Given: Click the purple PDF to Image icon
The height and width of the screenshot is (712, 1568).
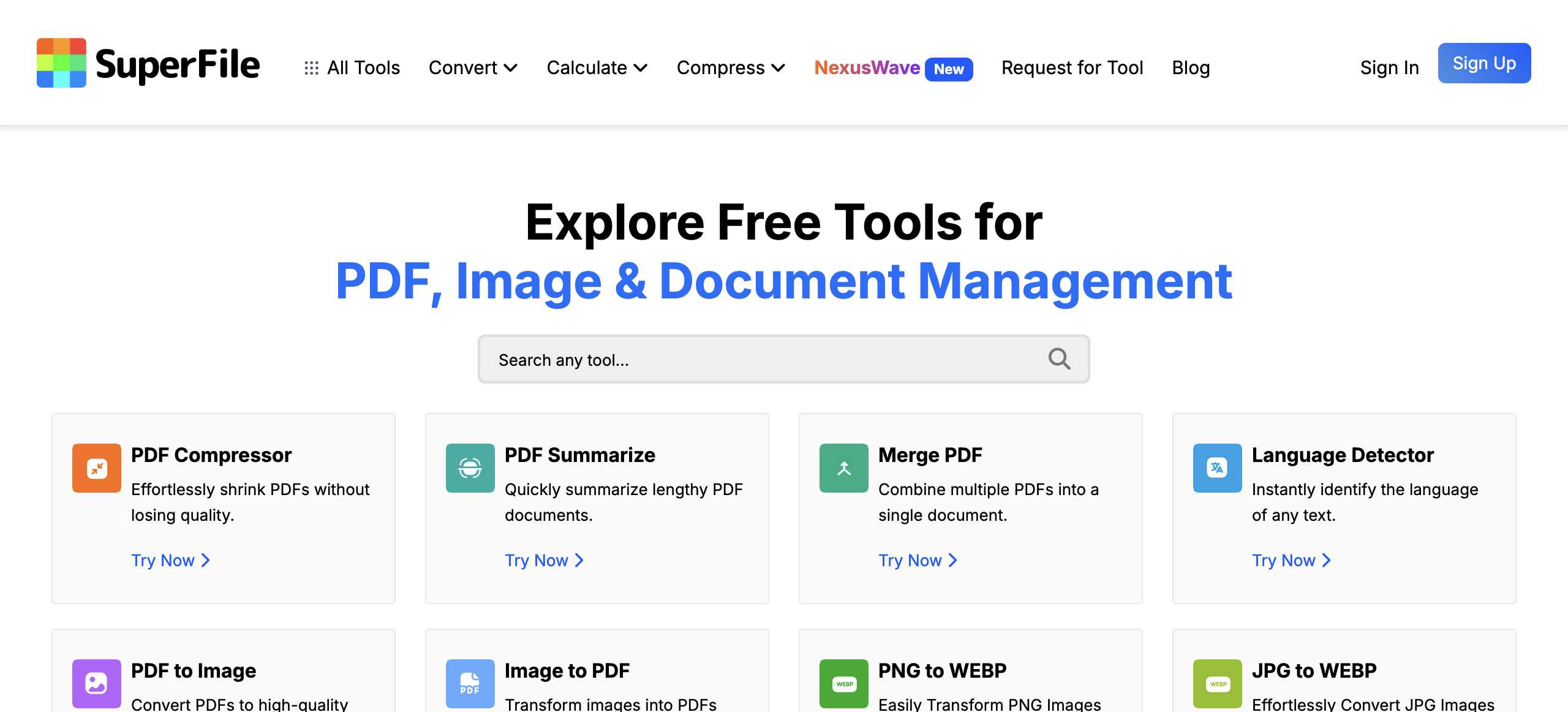Looking at the screenshot, I should coord(97,683).
